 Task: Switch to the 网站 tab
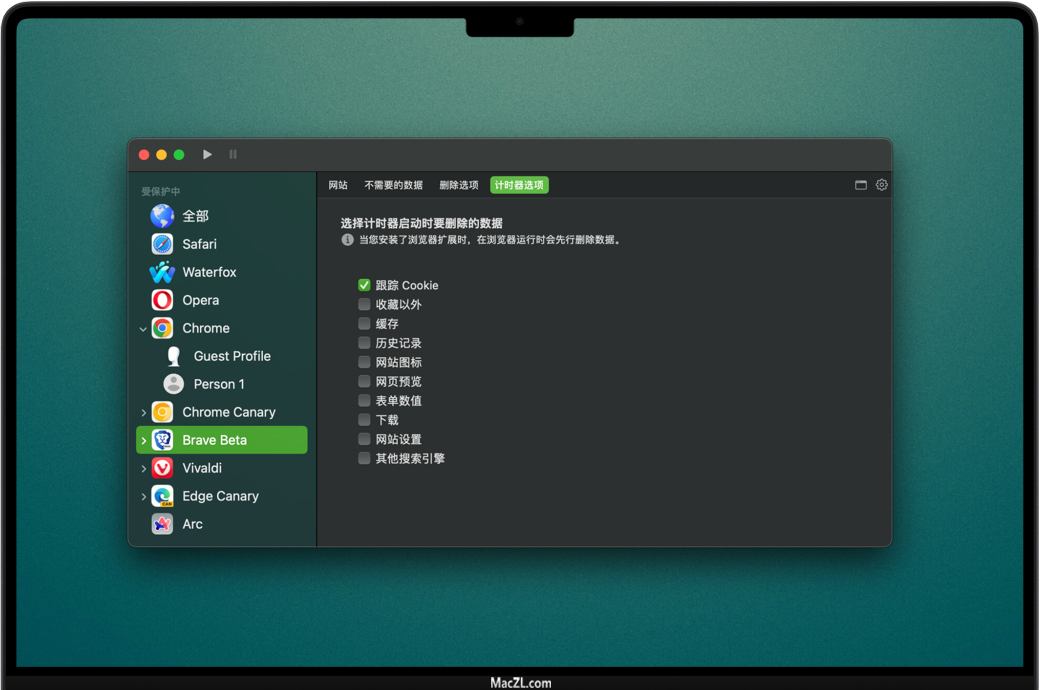(x=338, y=185)
